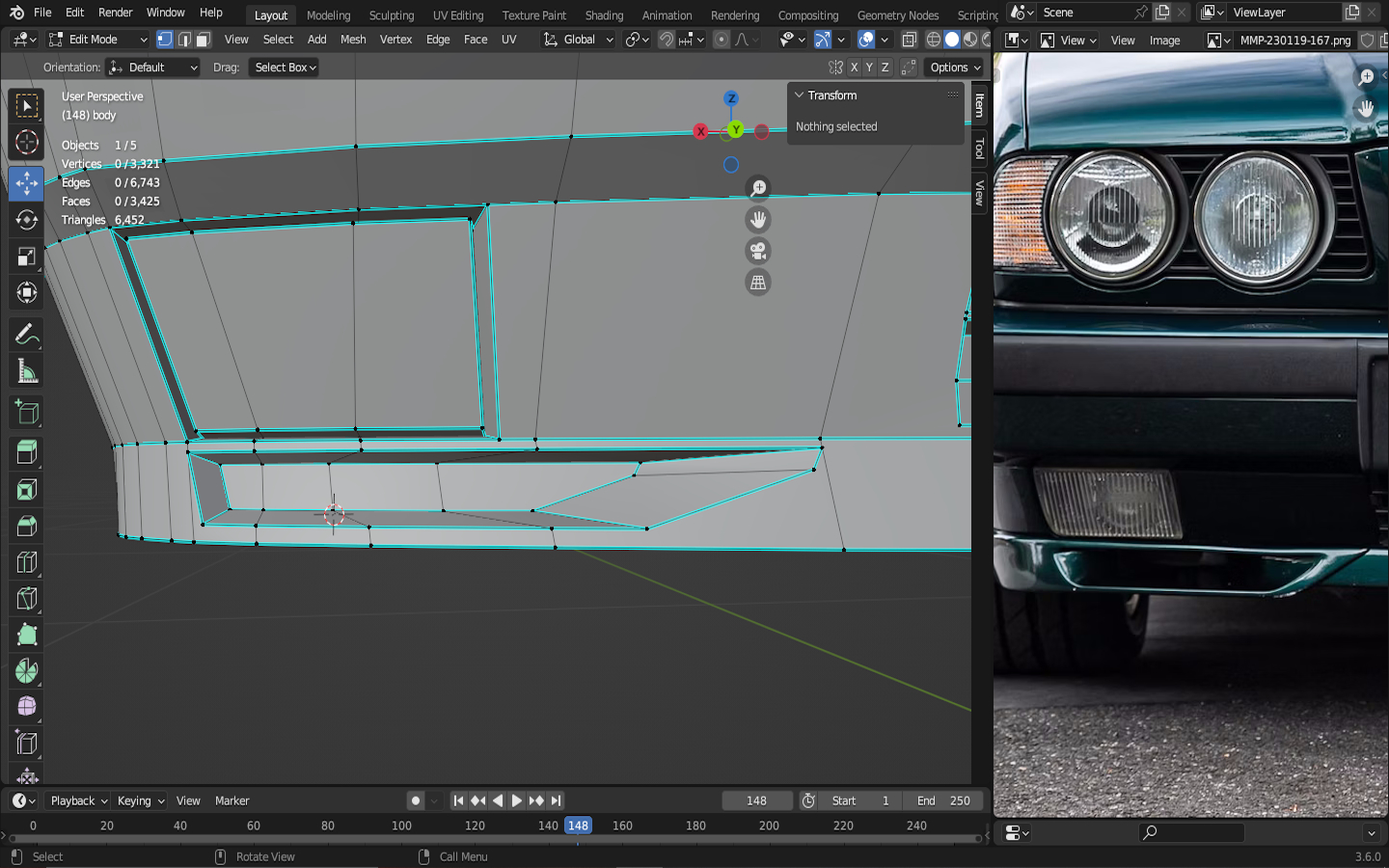The height and width of the screenshot is (868, 1389).
Task: Pick the Extrude Region tool
Action: tap(27, 452)
